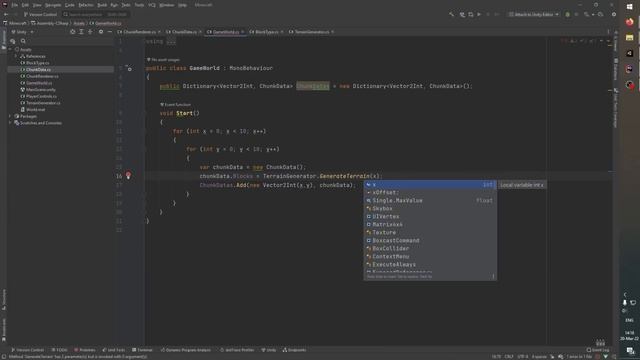Image resolution: width=640 pixels, height=360 pixels.
Task: Choose the Skybox completion suggestion
Action: [430, 209]
